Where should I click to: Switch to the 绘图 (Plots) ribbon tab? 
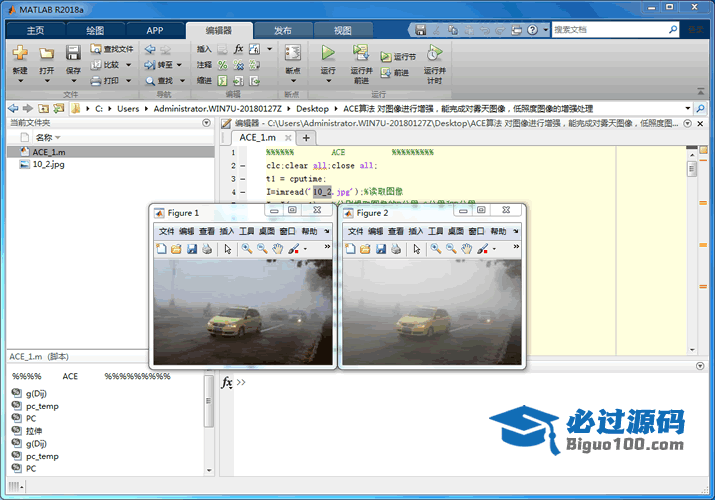[95, 30]
